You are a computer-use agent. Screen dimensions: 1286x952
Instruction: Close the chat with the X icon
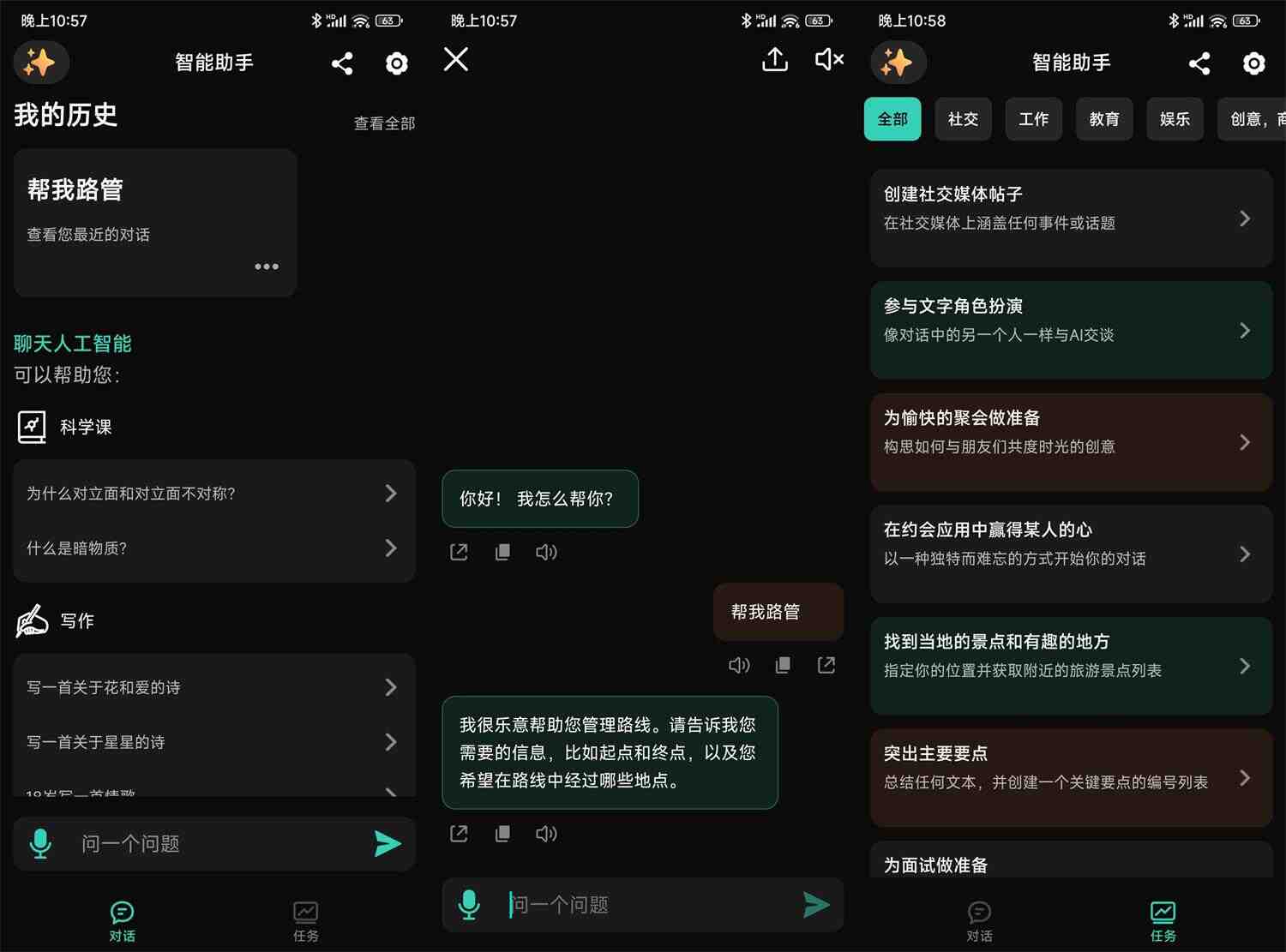[456, 59]
